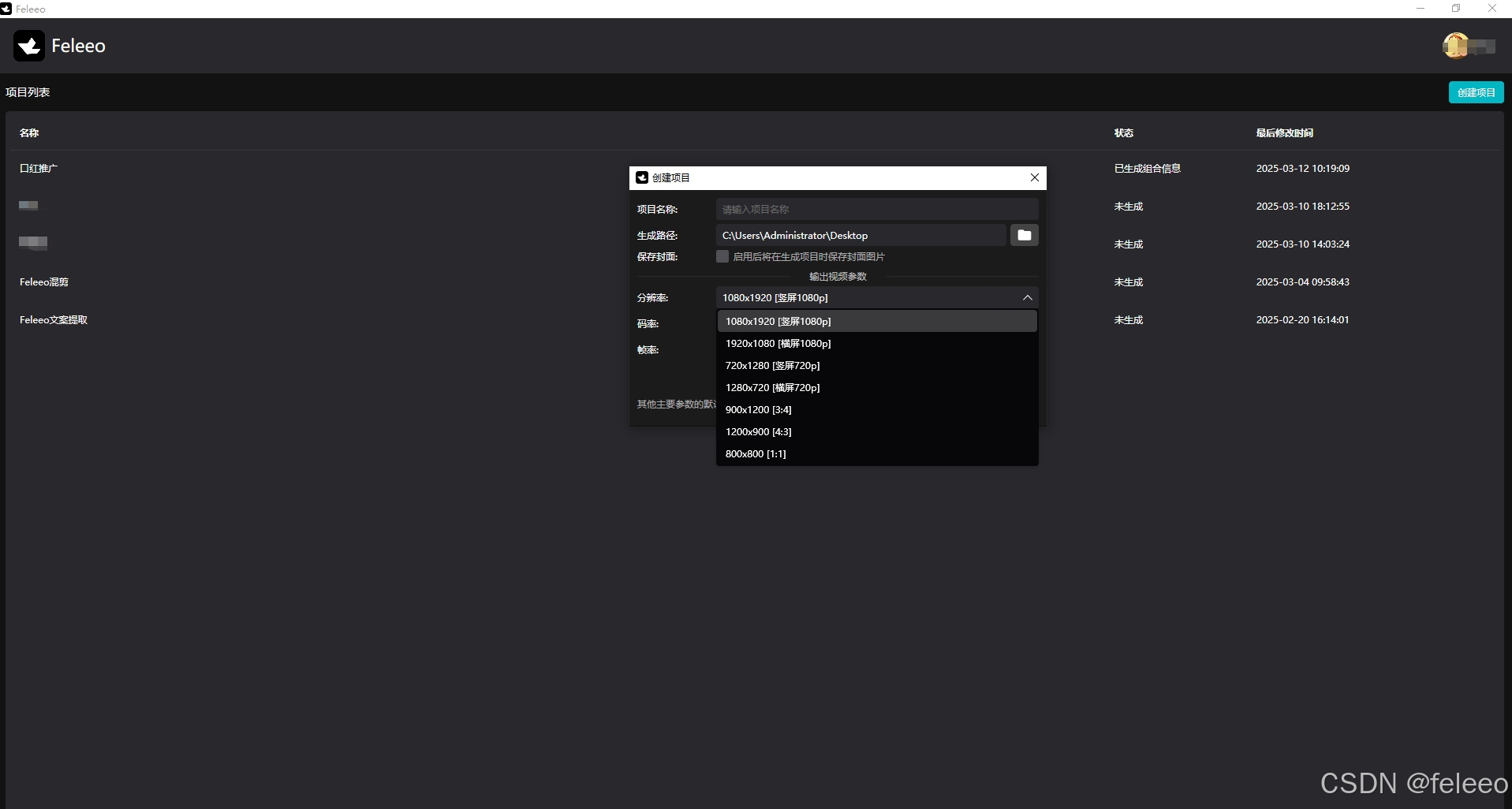Enable the 保存封面 checkbox

pos(722,256)
